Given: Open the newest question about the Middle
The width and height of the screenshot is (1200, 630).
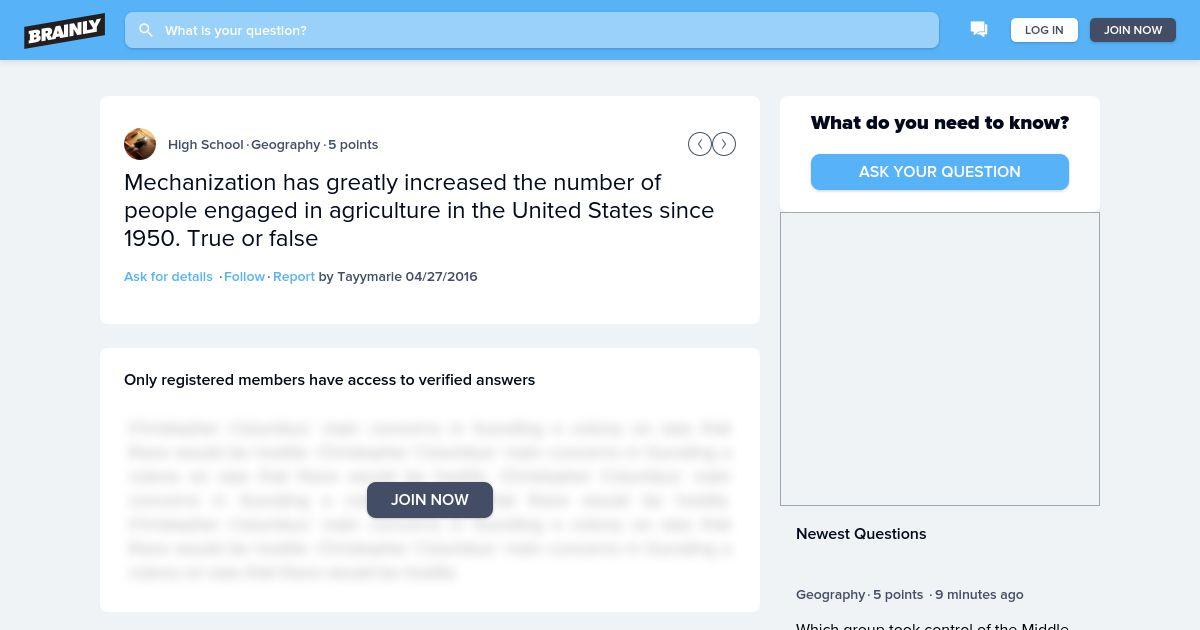Looking at the screenshot, I should click(x=932, y=626).
